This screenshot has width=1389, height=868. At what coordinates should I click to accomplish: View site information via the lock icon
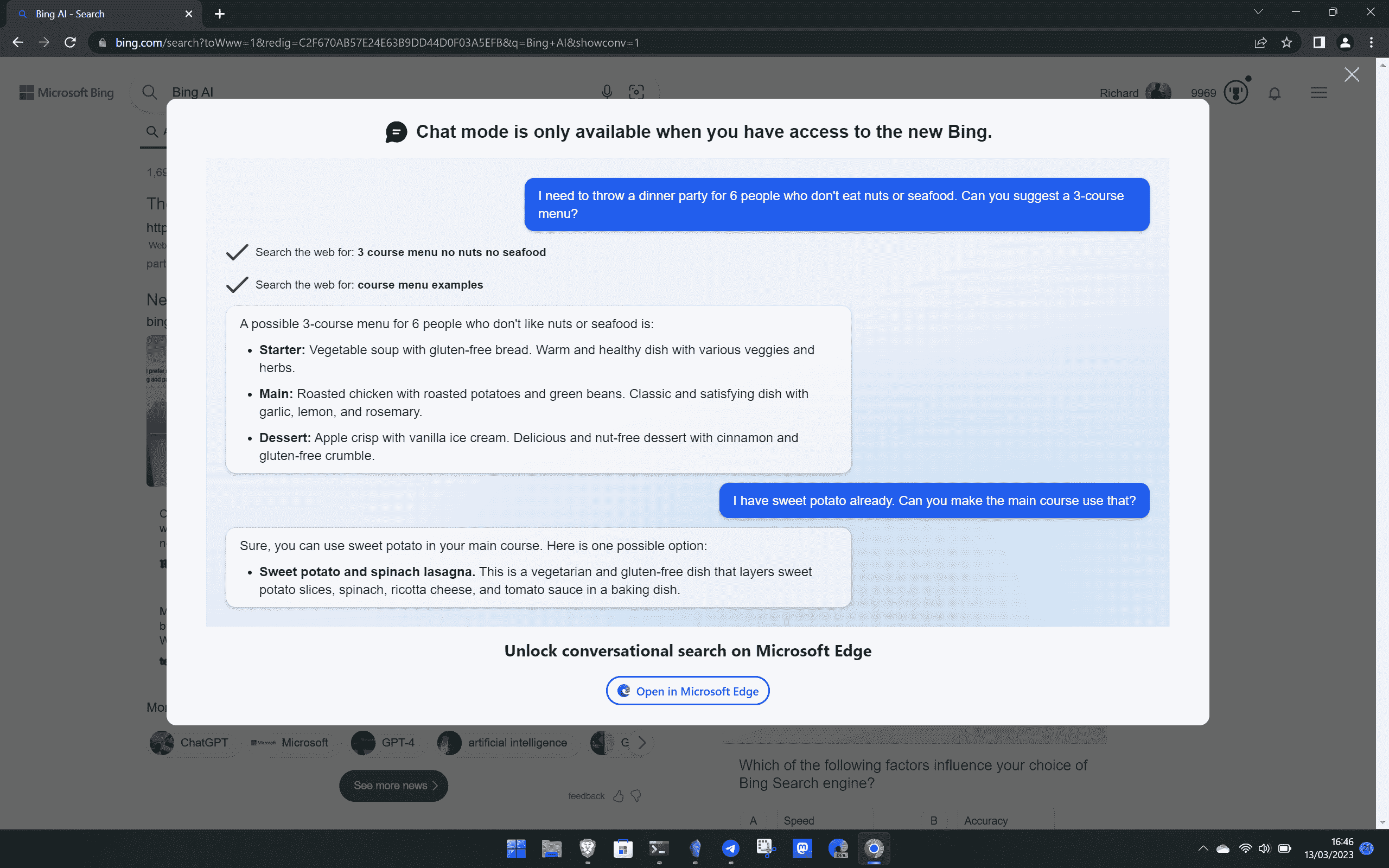102,42
